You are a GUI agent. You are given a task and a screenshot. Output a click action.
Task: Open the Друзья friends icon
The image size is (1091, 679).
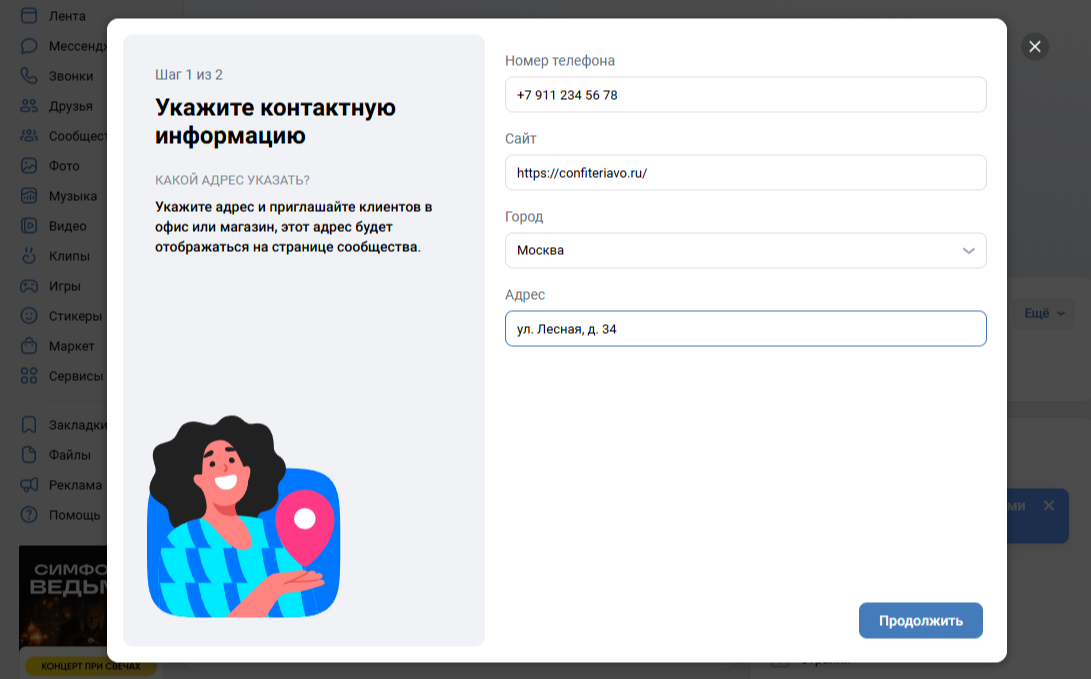pyautogui.click(x=30, y=106)
